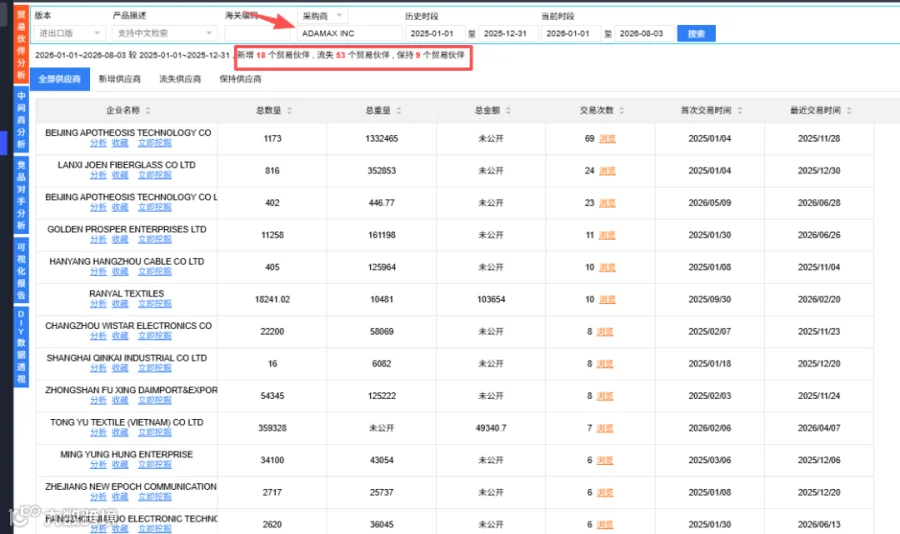Click the current end date 2026-08-03 field

pos(644,33)
